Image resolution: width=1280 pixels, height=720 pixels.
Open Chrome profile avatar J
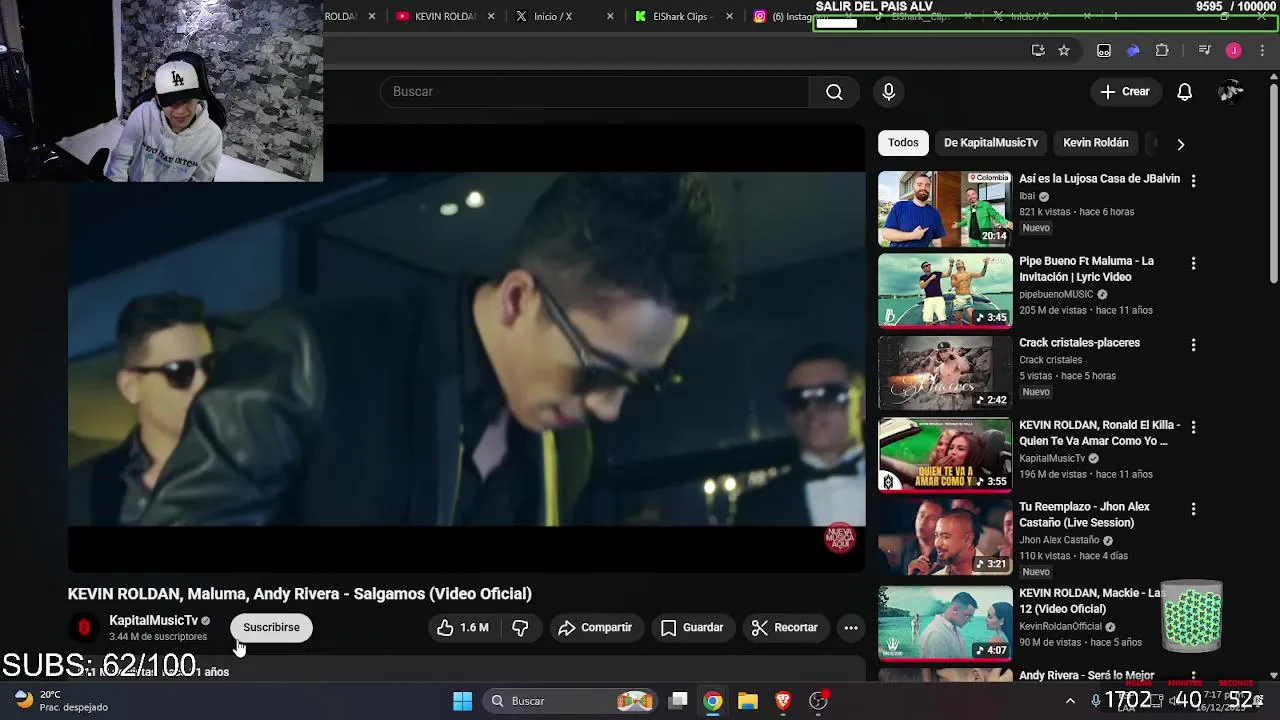(x=1233, y=50)
